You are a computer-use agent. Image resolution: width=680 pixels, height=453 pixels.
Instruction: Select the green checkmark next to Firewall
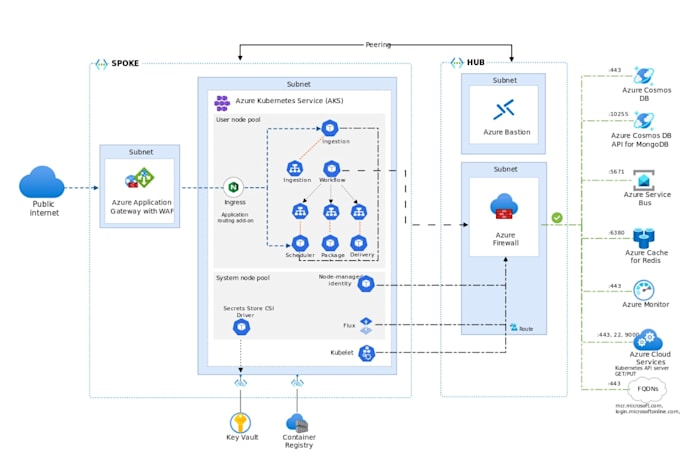pos(557,218)
